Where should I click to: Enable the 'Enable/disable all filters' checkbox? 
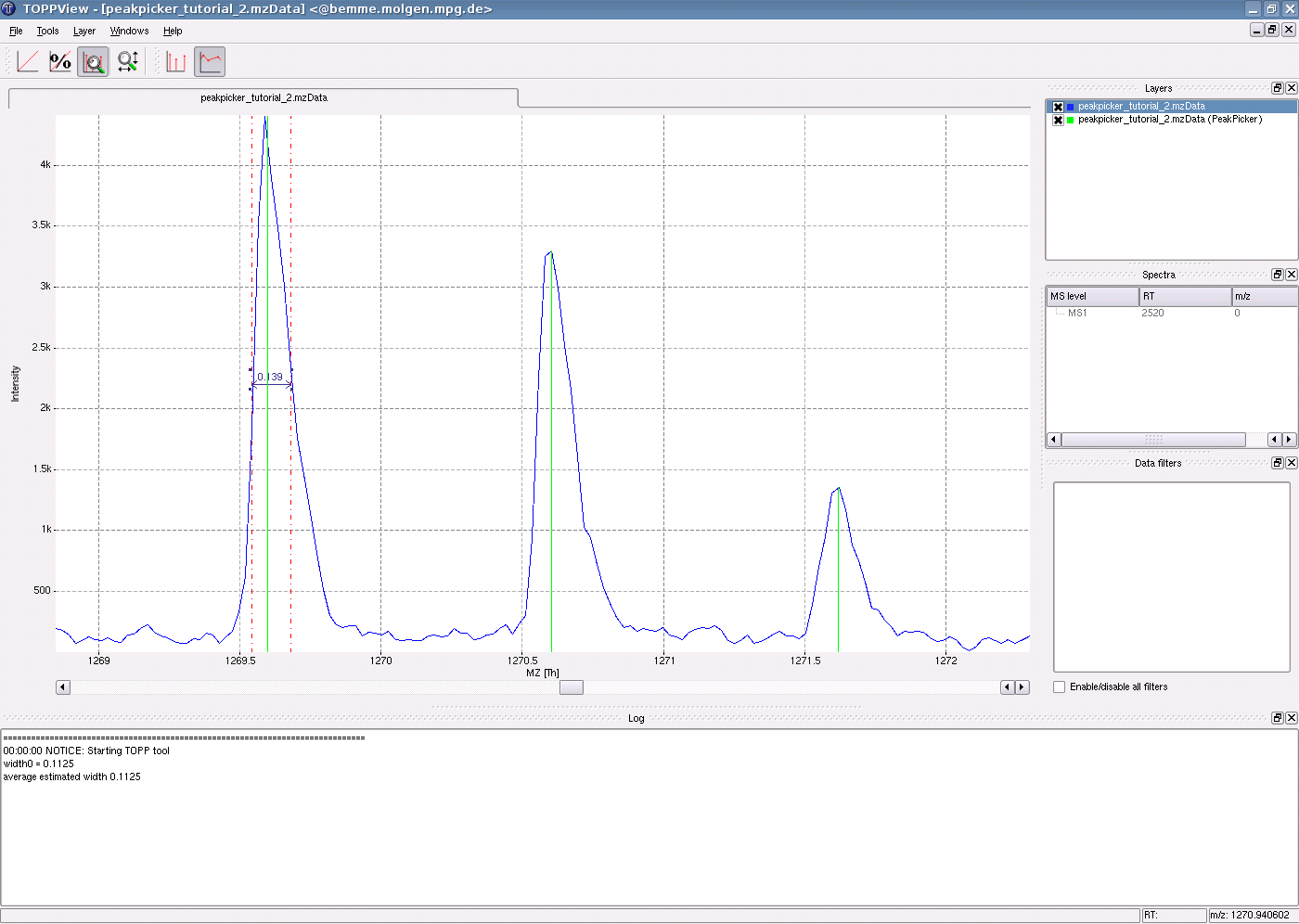(1060, 687)
